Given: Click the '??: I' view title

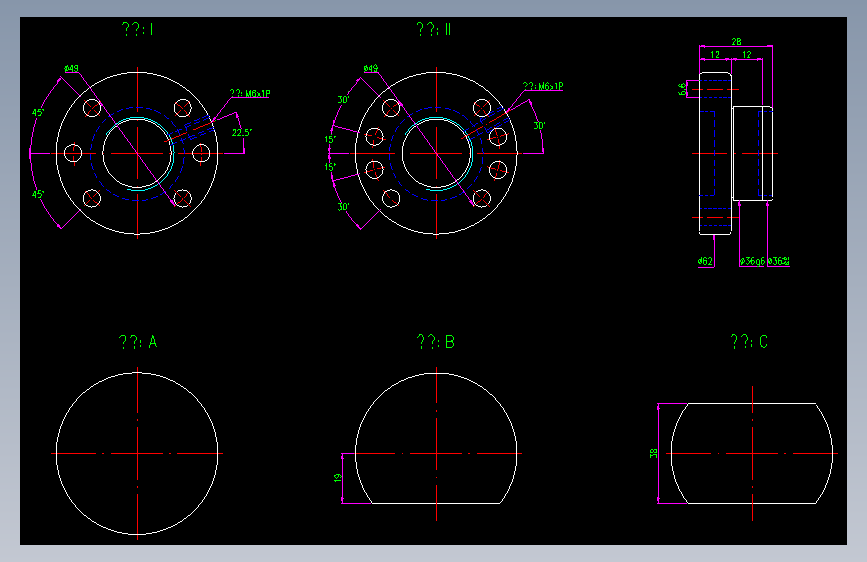Looking at the screenshot, I should coord(137,29).
